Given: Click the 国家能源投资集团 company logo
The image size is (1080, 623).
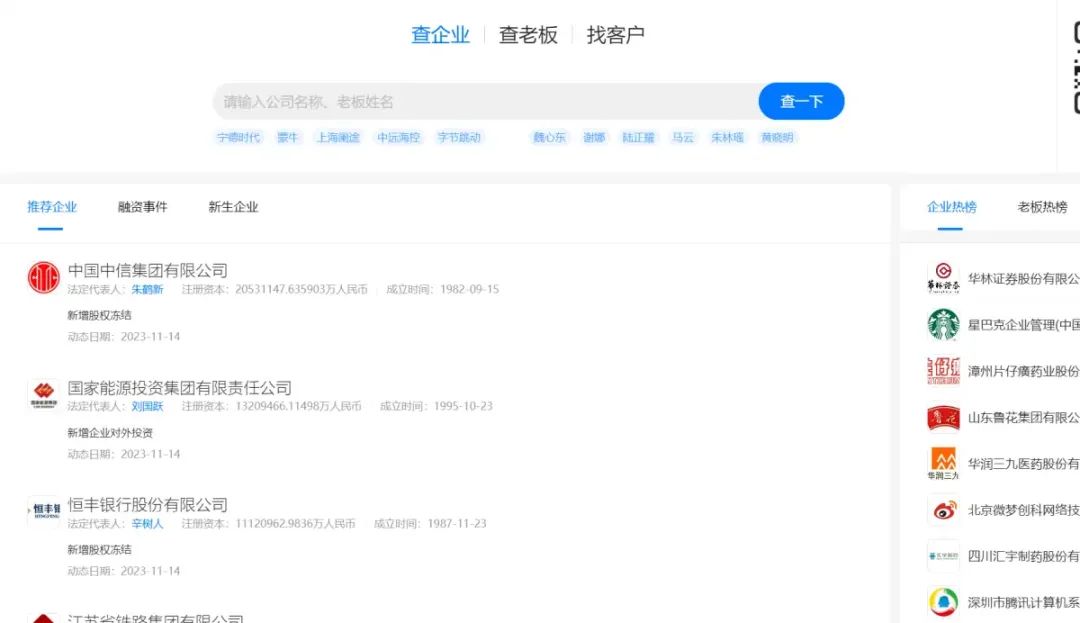Looking at the screenshot, I should 43,395.
